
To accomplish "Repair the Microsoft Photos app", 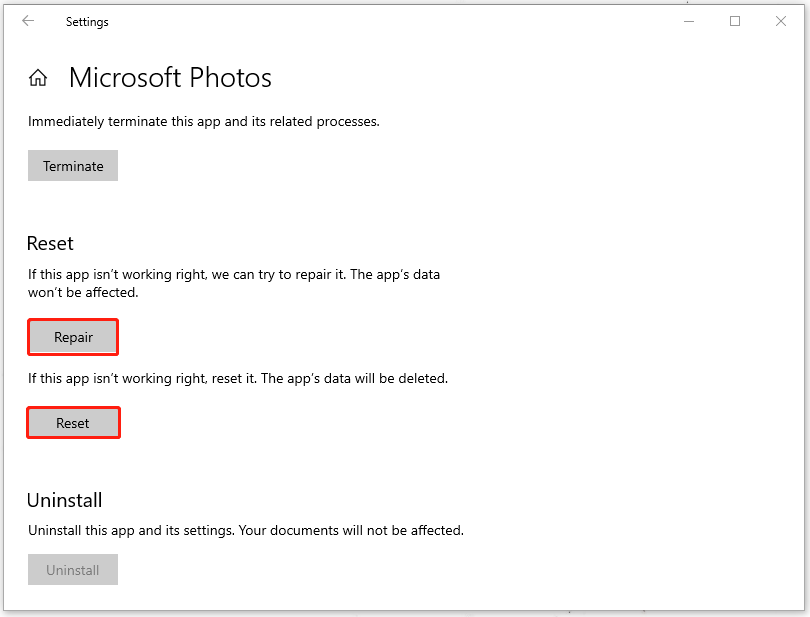I will pyautogui.click(x=73, y=337).
